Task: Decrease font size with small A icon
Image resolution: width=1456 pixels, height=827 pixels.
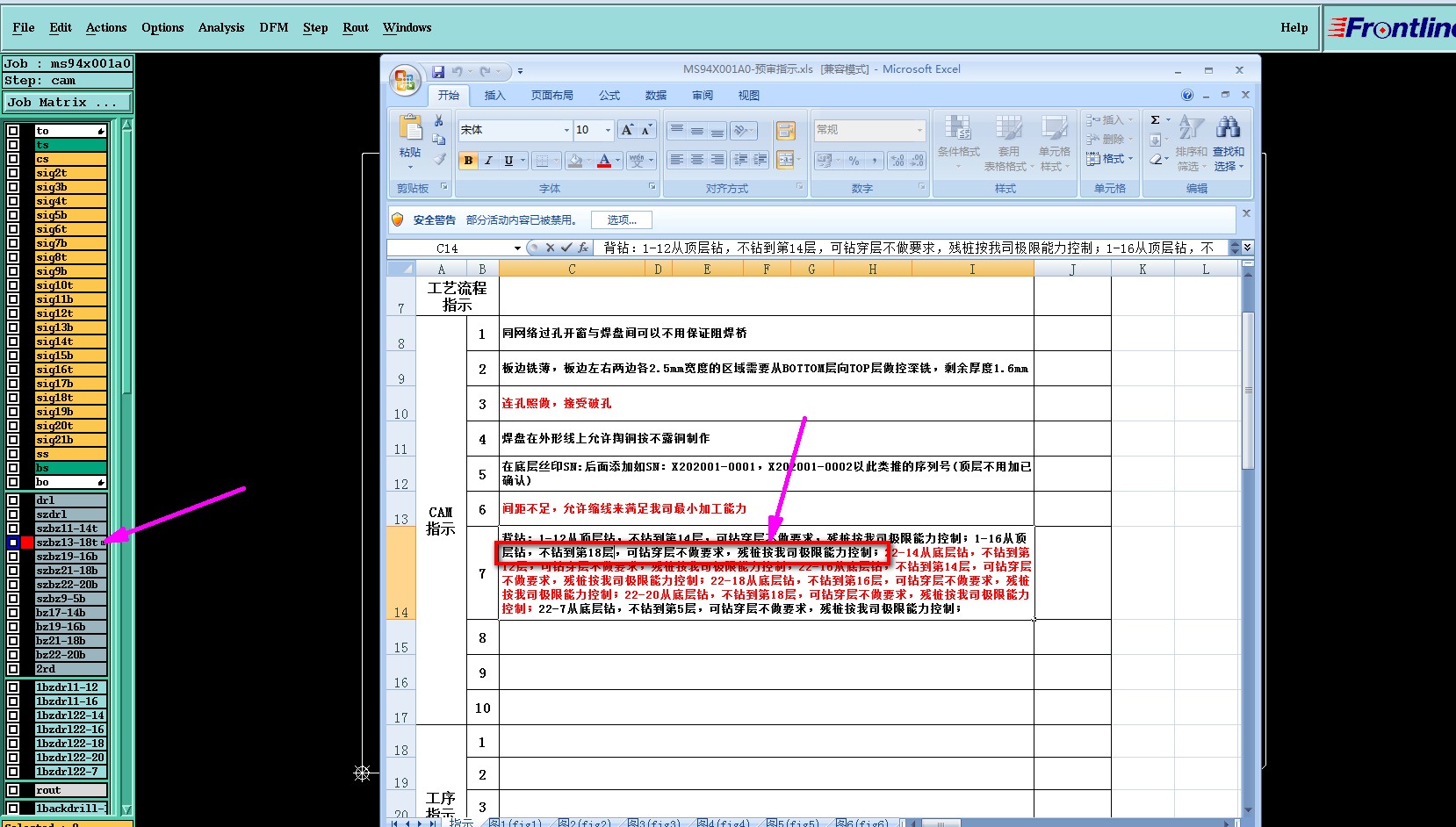Action: 646,130
